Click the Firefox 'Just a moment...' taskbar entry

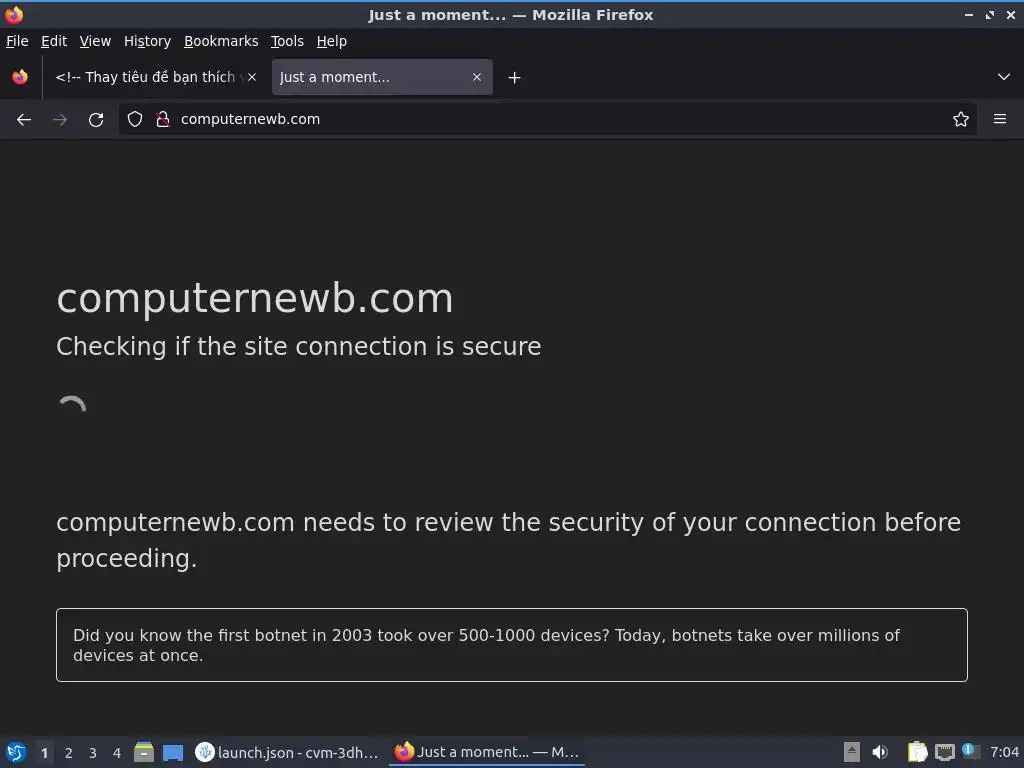coord(487,752)
